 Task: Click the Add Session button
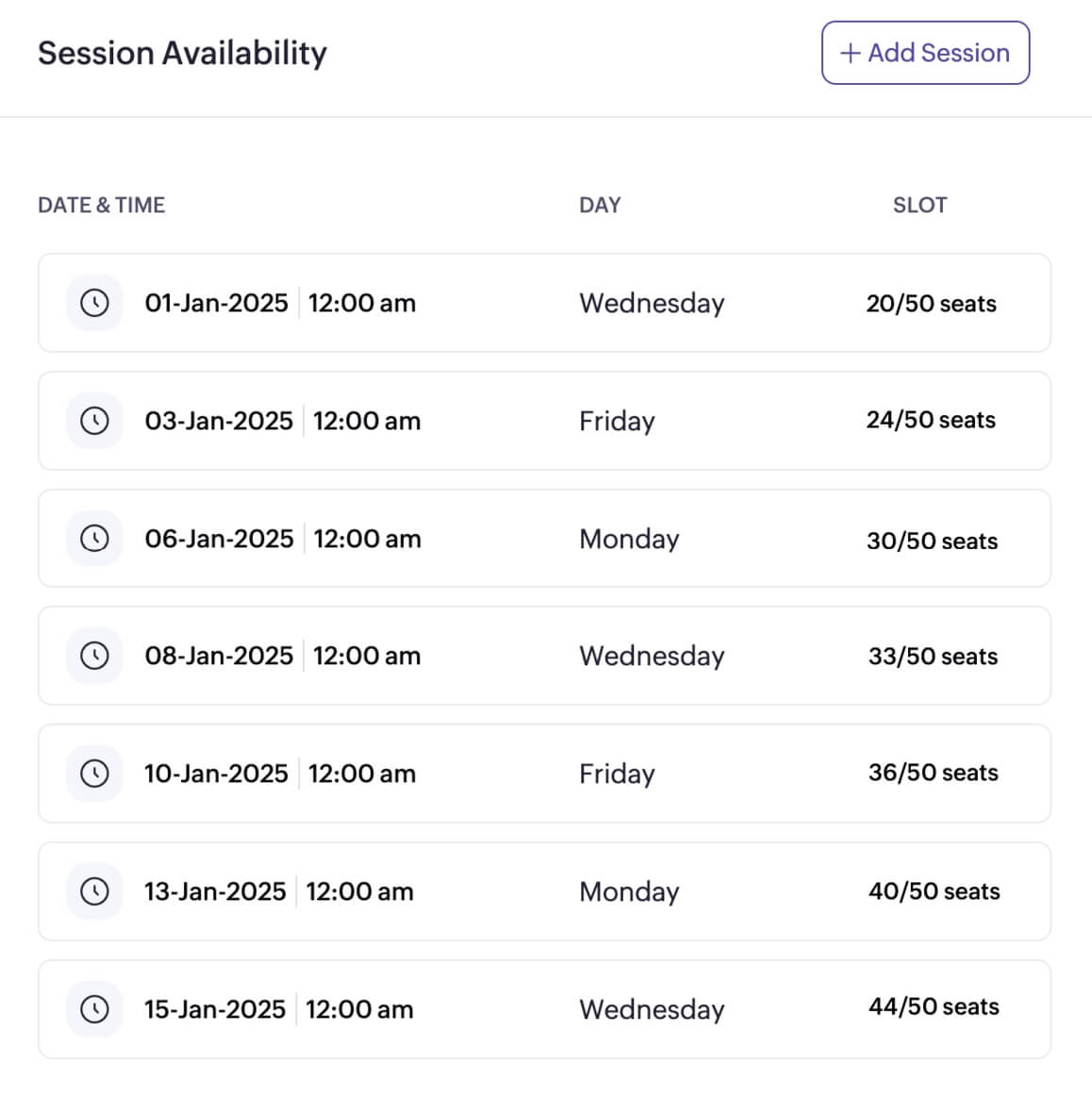click(x=925, y=53)
